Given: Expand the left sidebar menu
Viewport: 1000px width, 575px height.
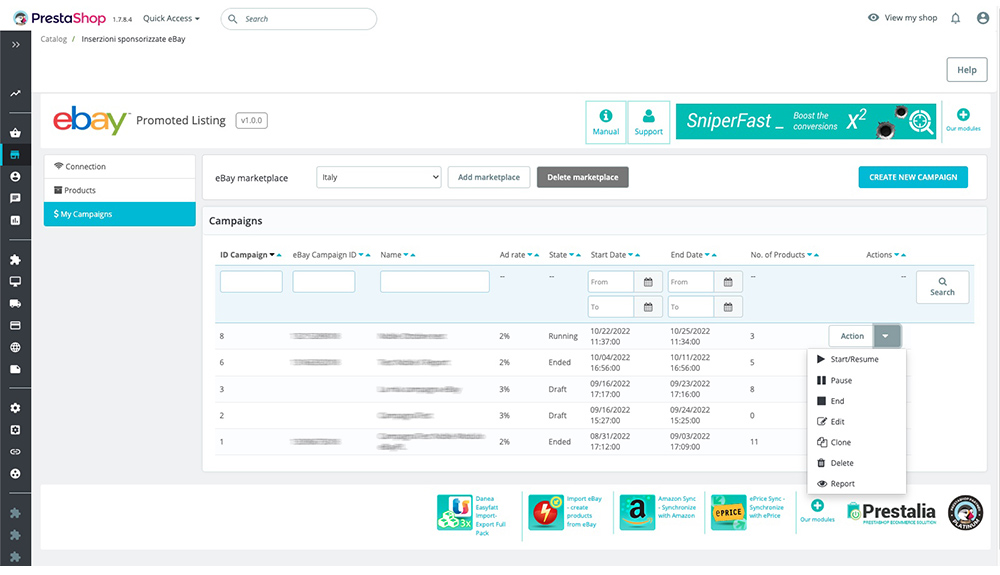Looking at the screenshot, I should point(15,45).
